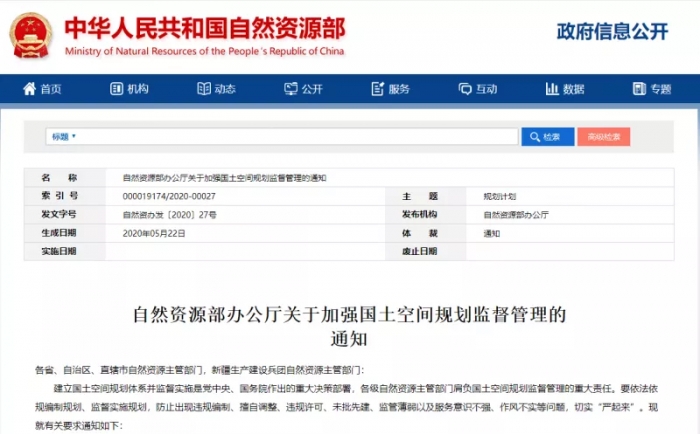Focus the search keyword input box

pos(300,136)
